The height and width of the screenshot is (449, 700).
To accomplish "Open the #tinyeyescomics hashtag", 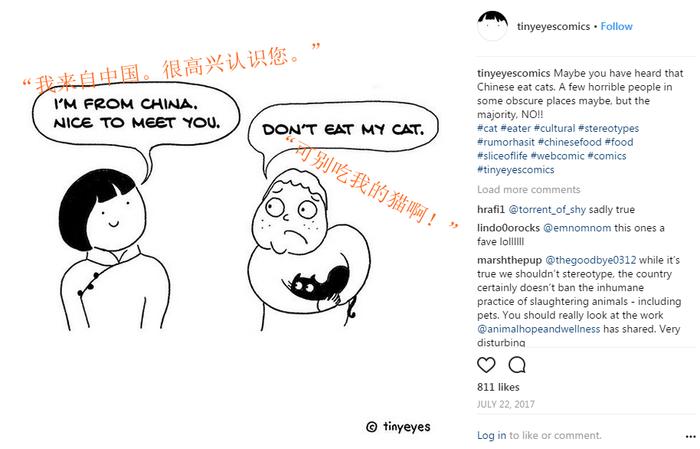I will click(516, 170).
